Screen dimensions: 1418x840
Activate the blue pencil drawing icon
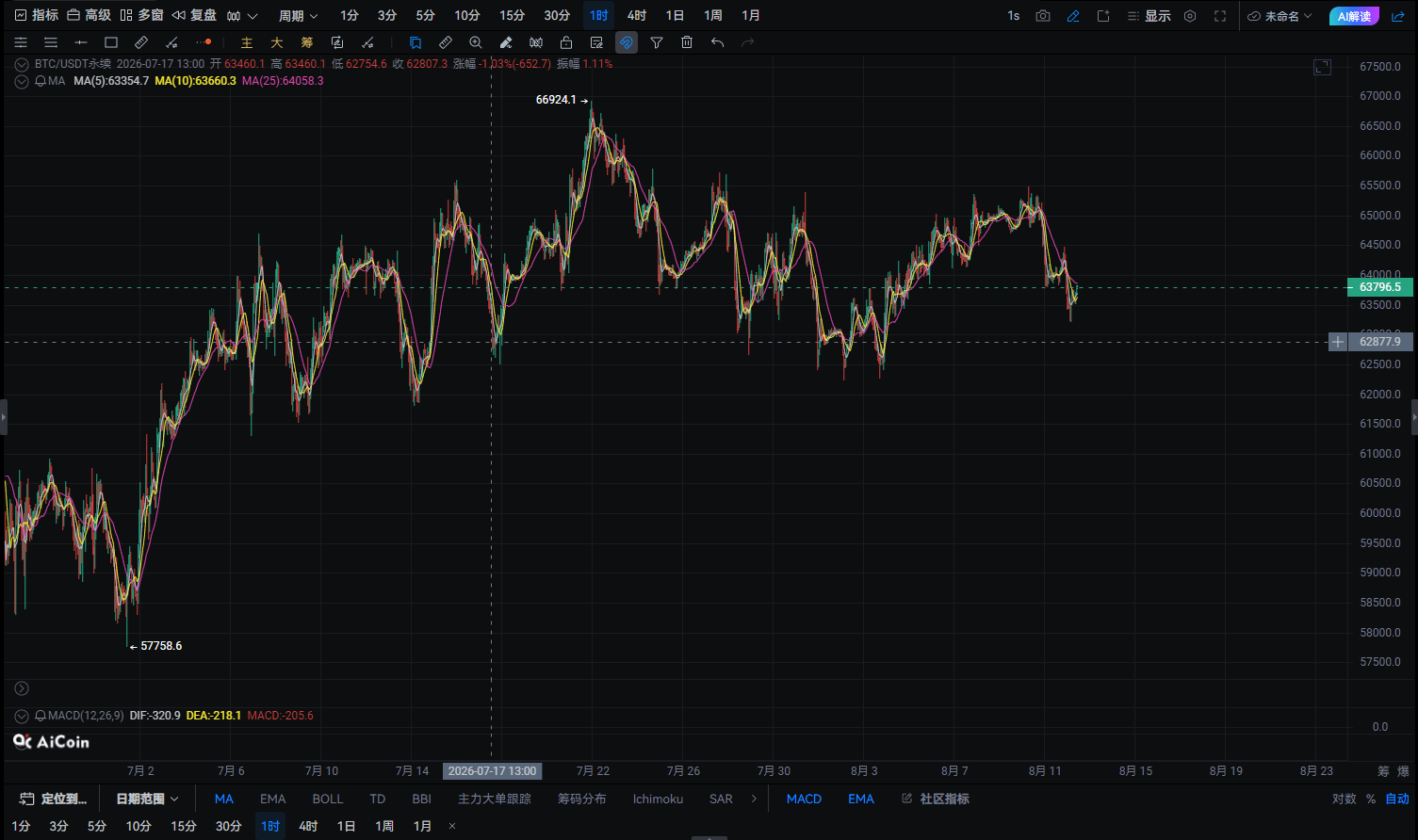(x=1073, y=16)
